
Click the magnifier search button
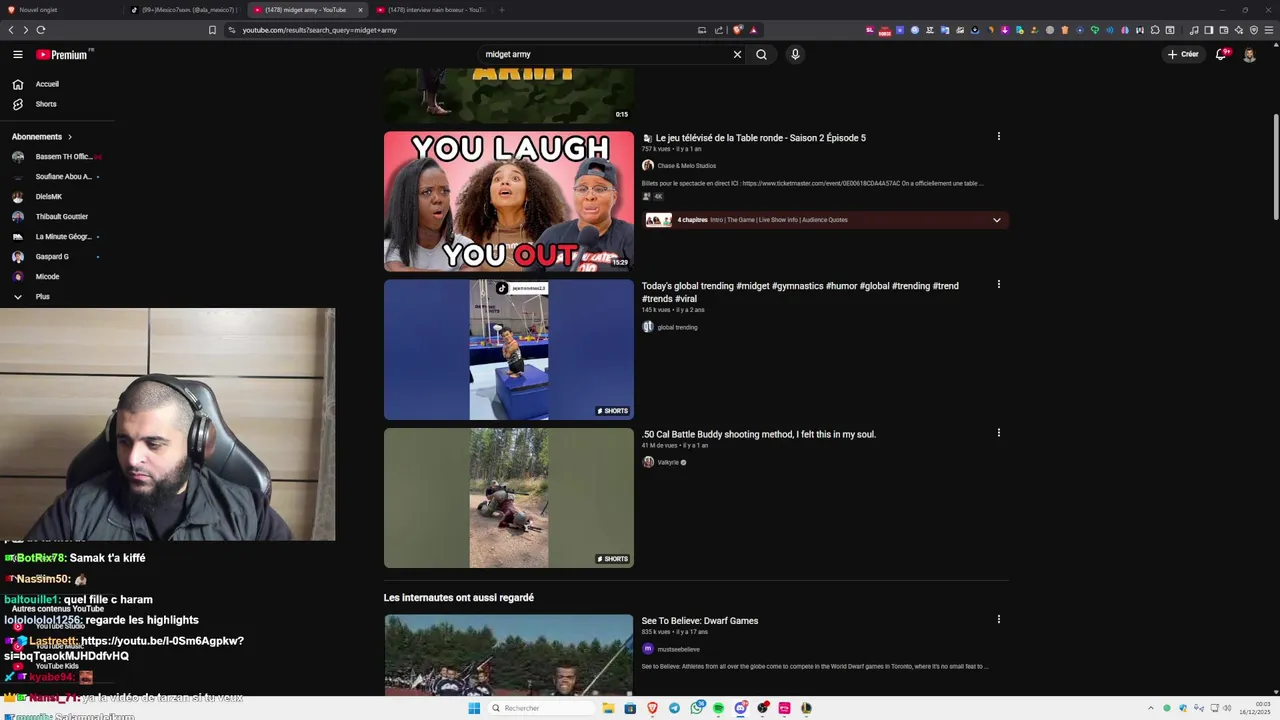[761, 55]
